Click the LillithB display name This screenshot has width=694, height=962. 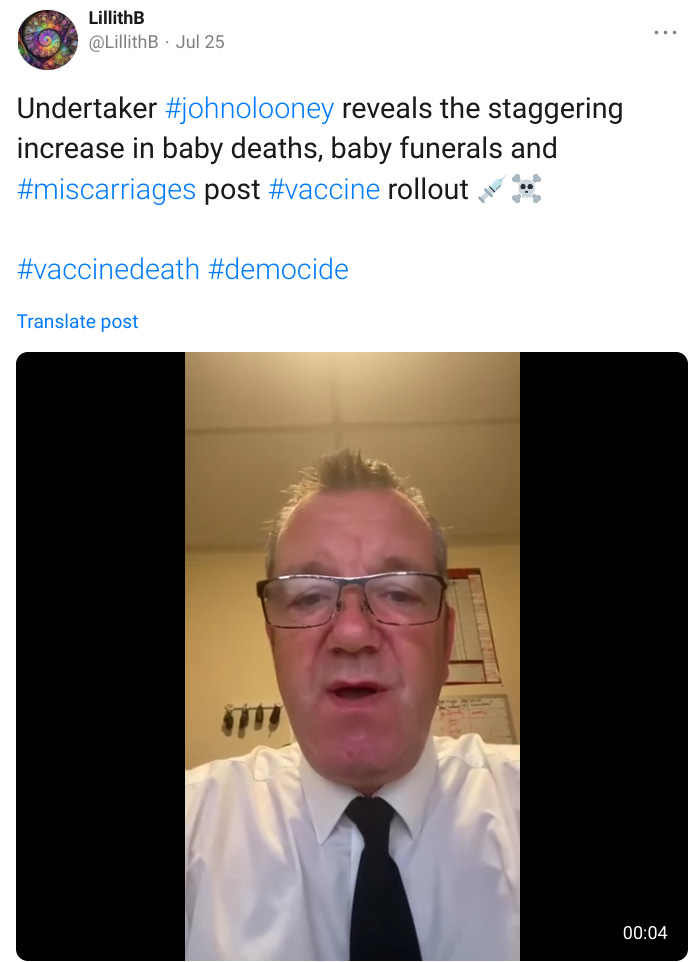coord(116,18)
